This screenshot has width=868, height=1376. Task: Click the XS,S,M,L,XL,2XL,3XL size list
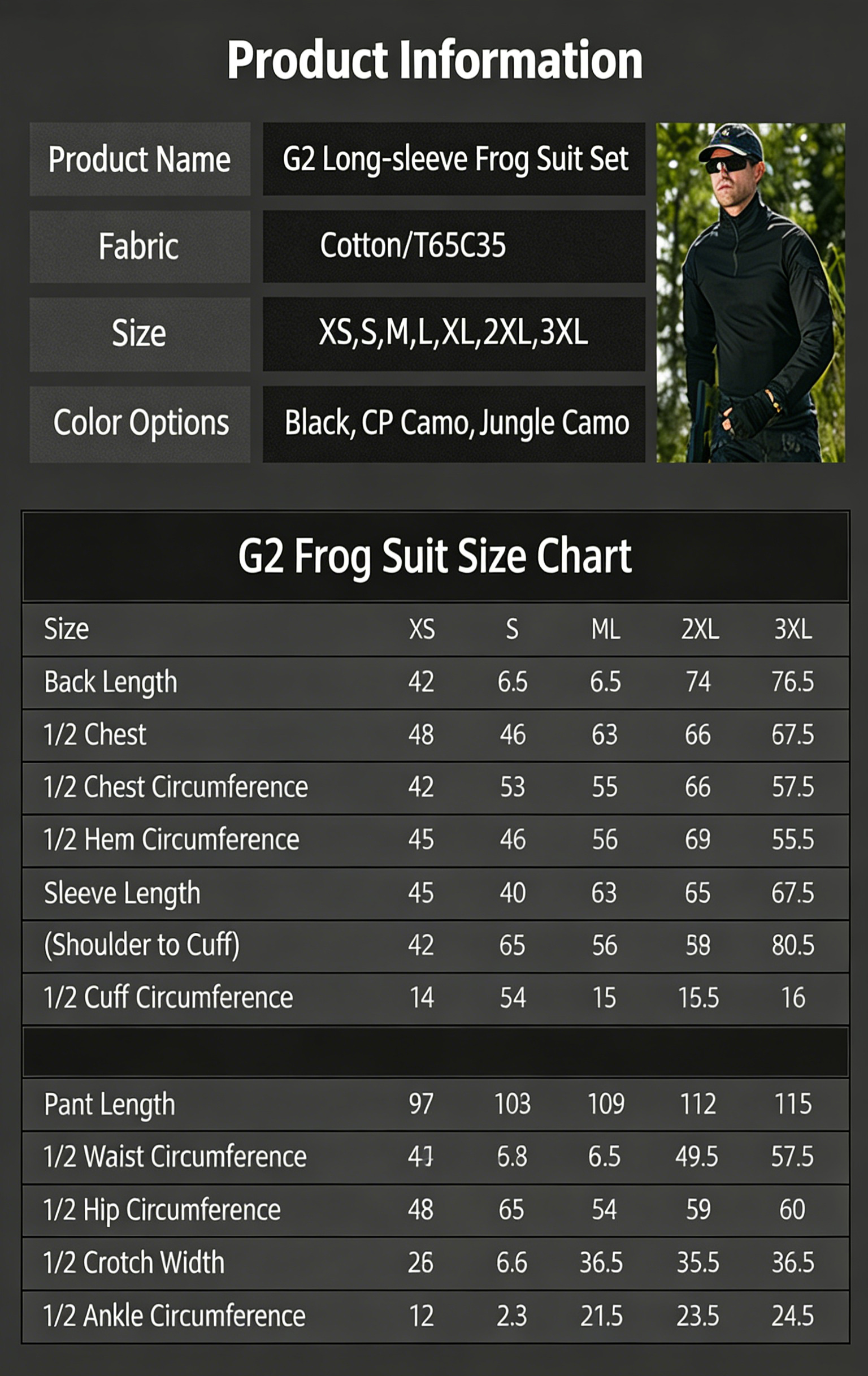tap(453, 332)
